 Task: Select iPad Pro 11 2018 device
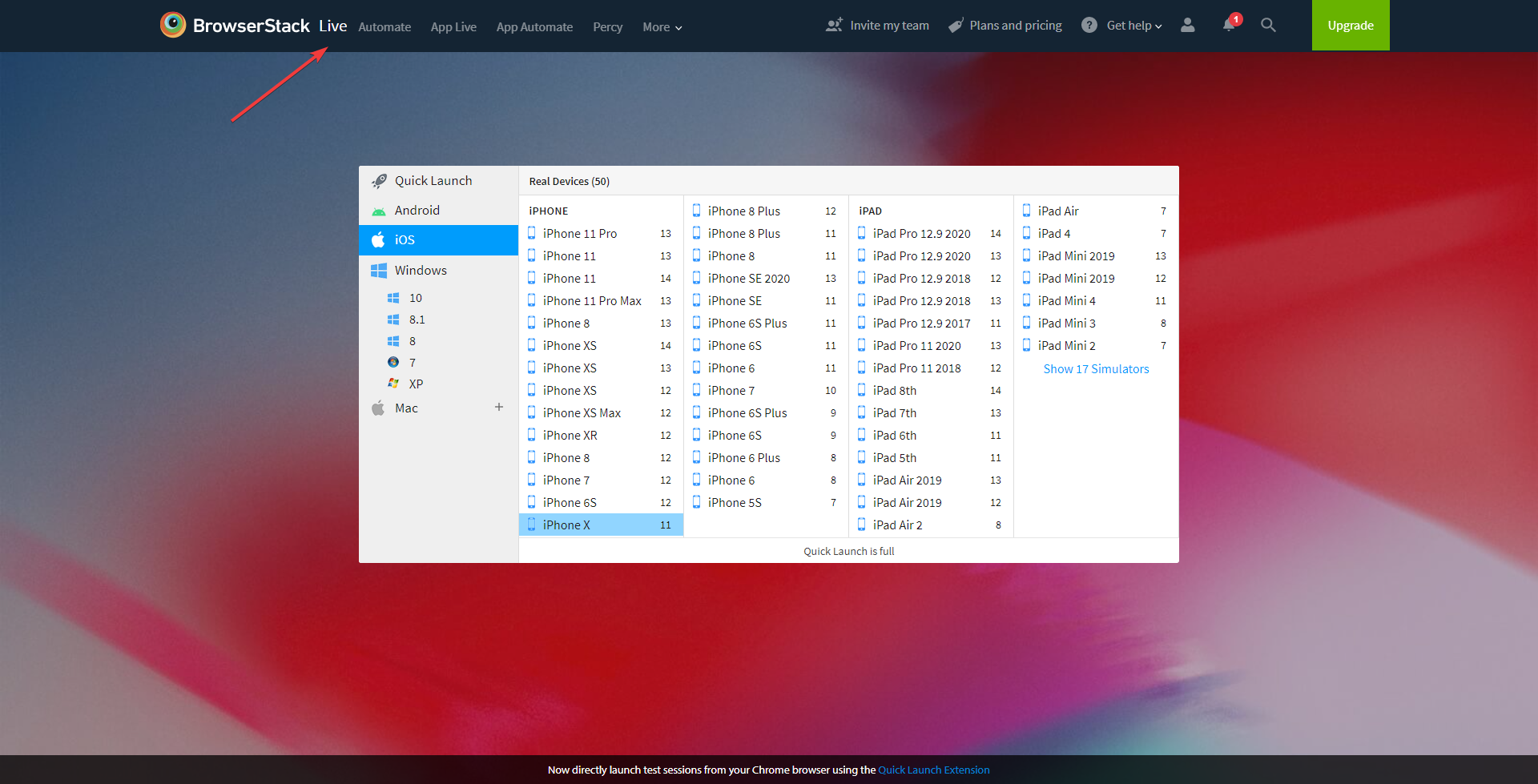(x=931, y=368)
